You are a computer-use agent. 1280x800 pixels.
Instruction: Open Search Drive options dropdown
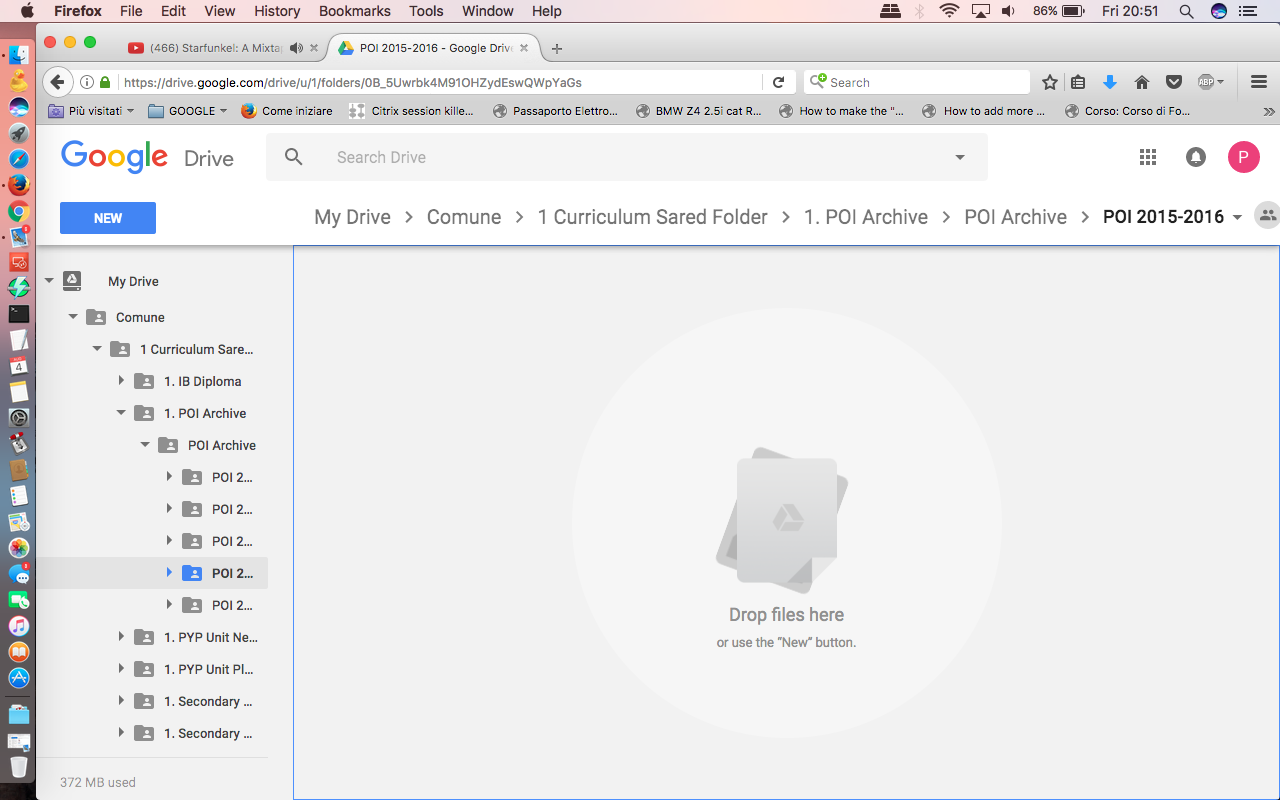[960, 157]
